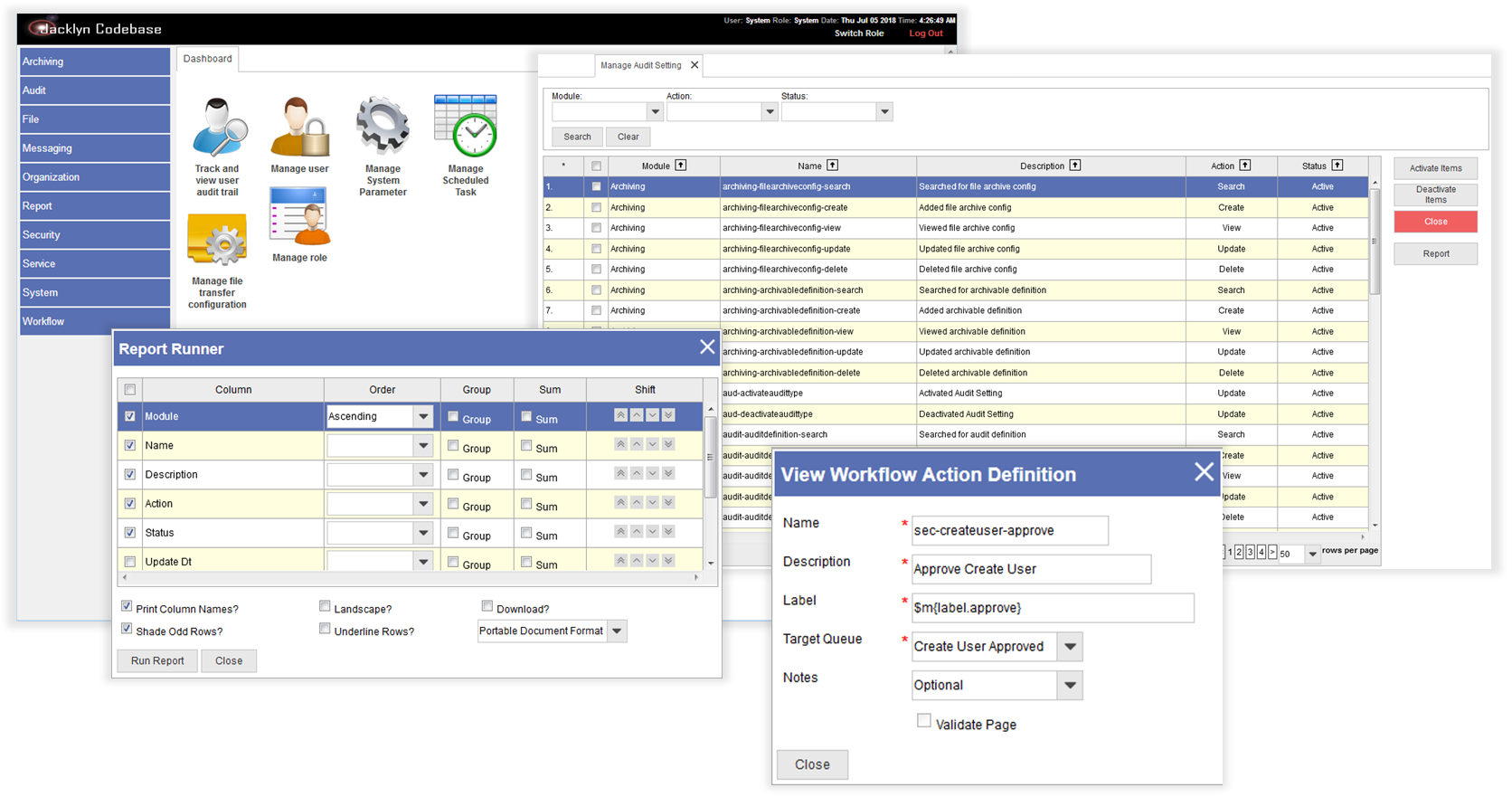
Task: Sort audit table by Status arrow icon
Action: (x=1337, y=166)
